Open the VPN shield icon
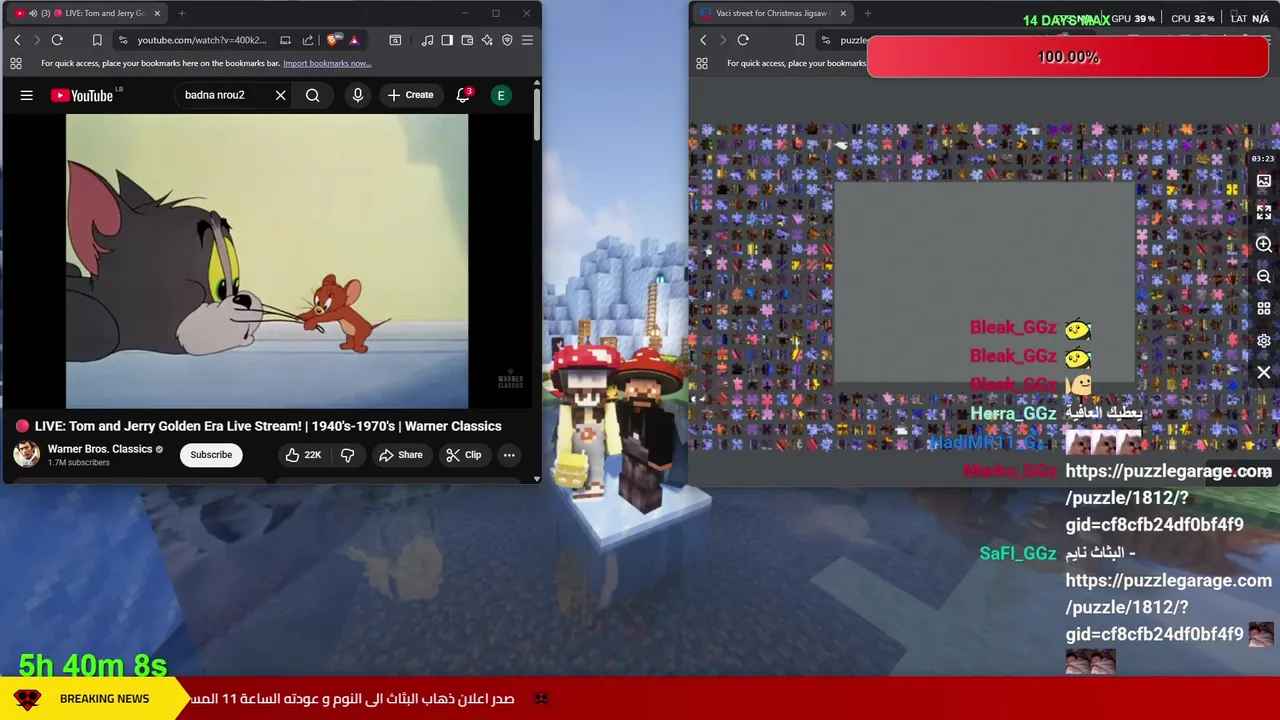 pos(507,40)
